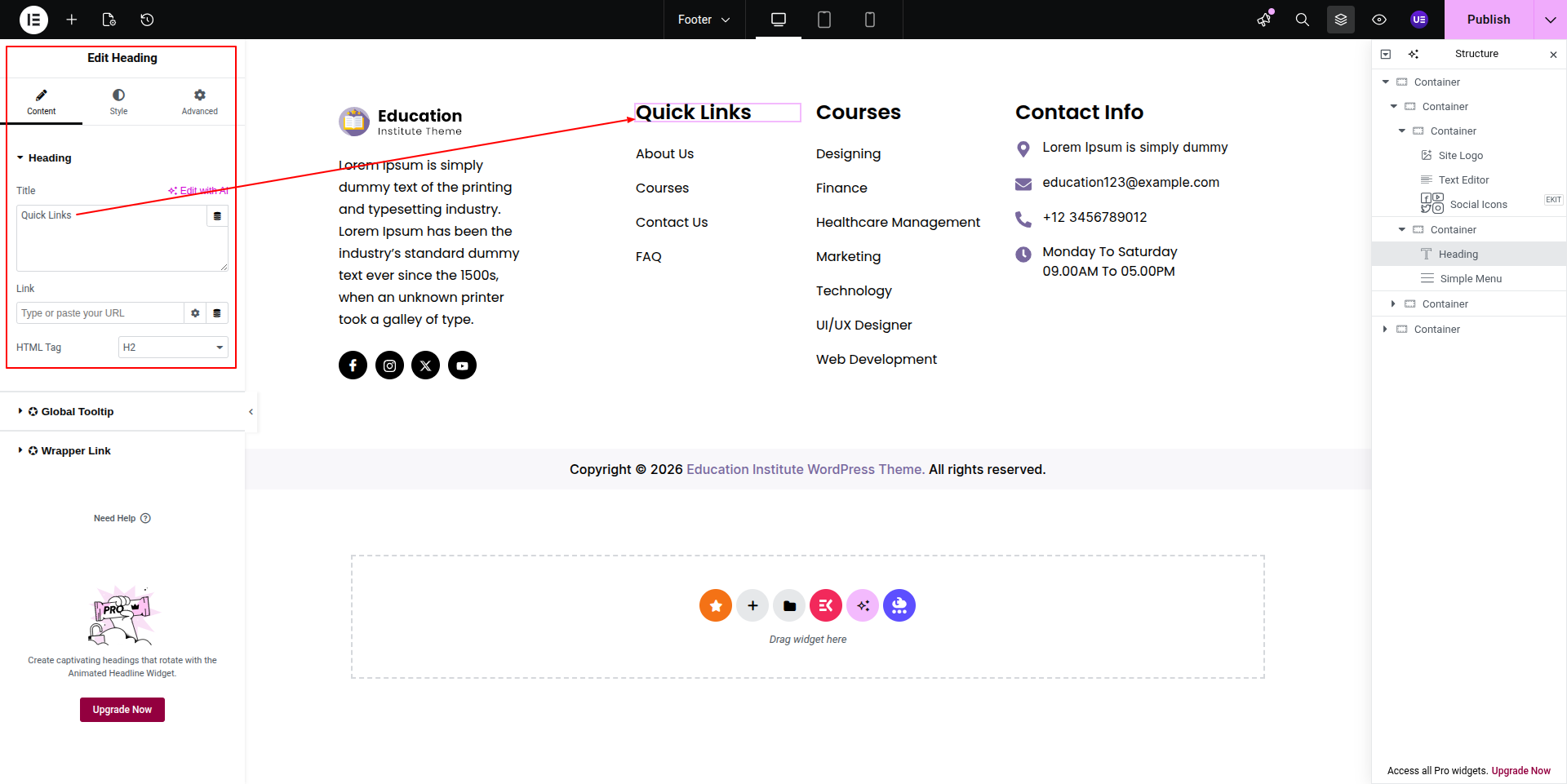
Task: Open the Finder search icon
Action: coord(1302,20)
